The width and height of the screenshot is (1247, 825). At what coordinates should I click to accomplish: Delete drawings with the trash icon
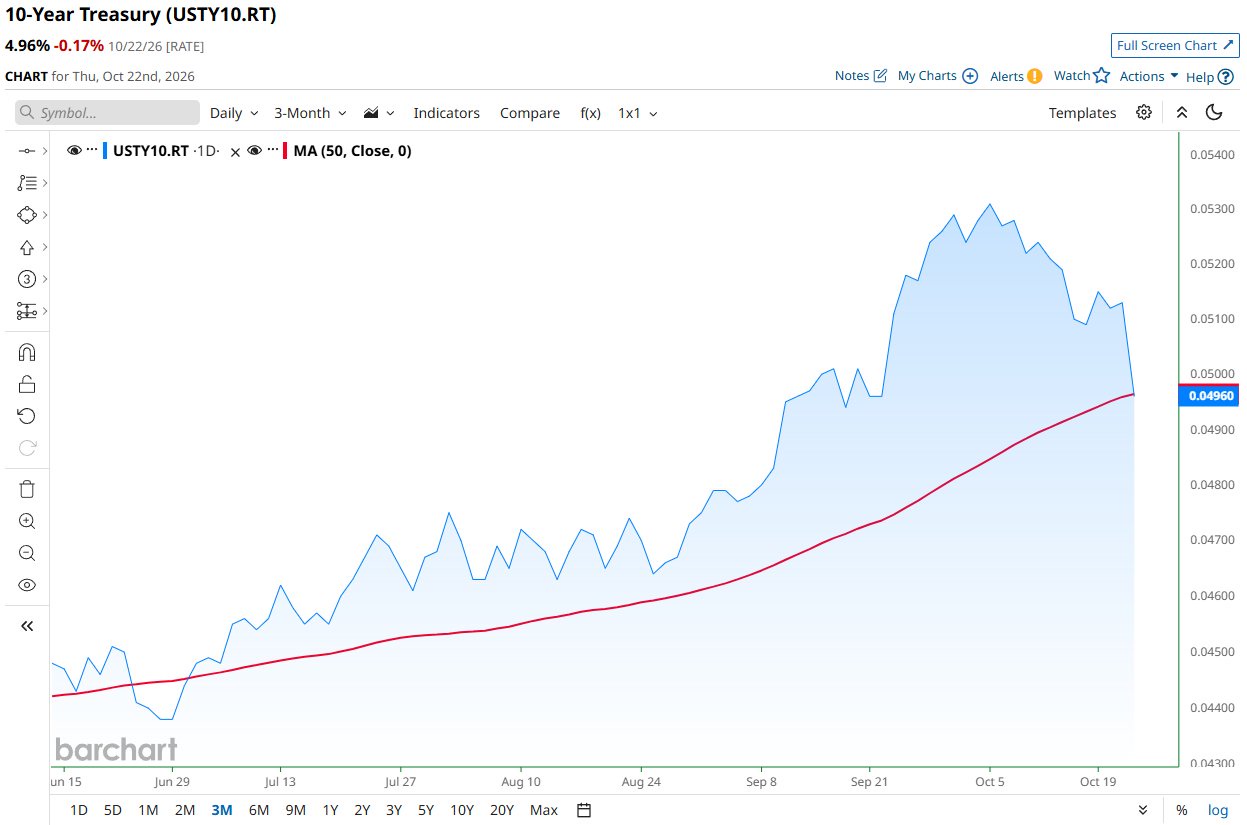(27, 489)
